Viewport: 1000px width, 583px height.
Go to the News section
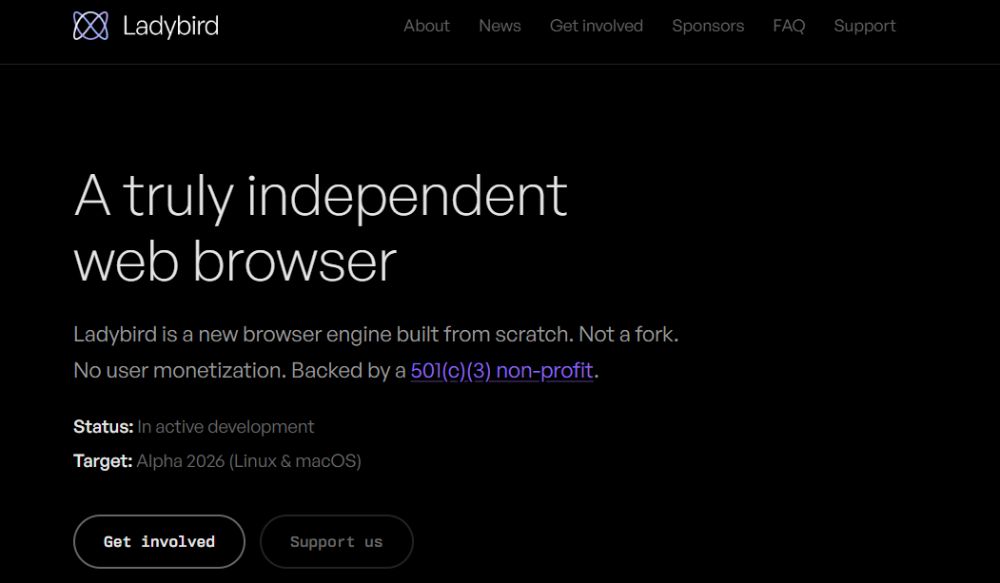click(x=499, y=26)
